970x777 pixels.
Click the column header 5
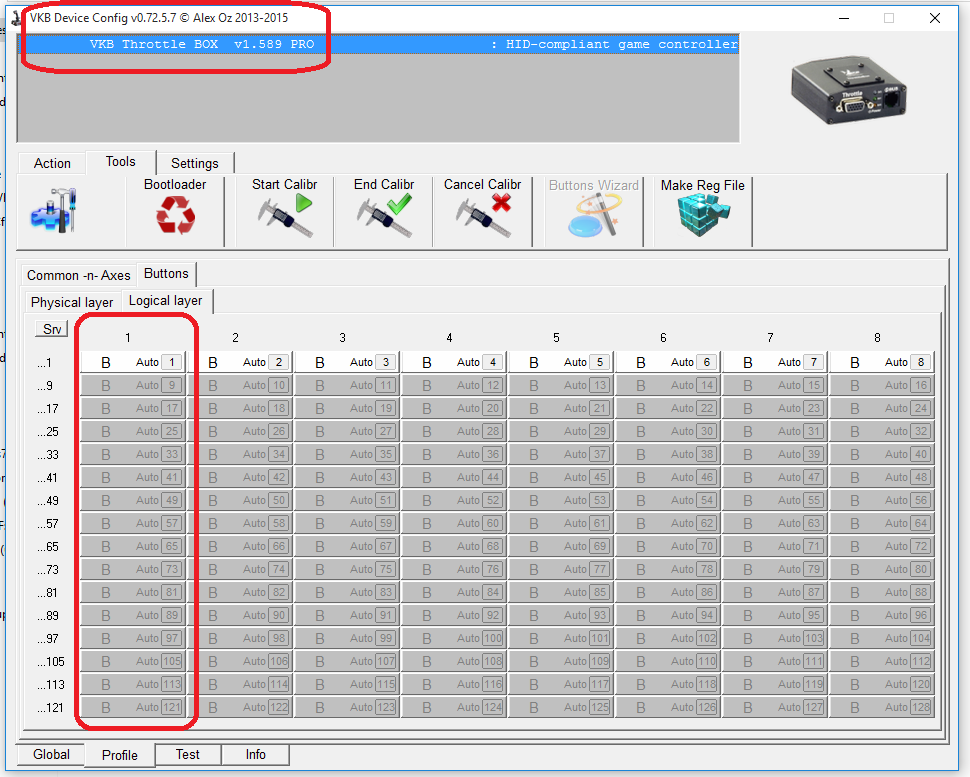tap(556, 338)
